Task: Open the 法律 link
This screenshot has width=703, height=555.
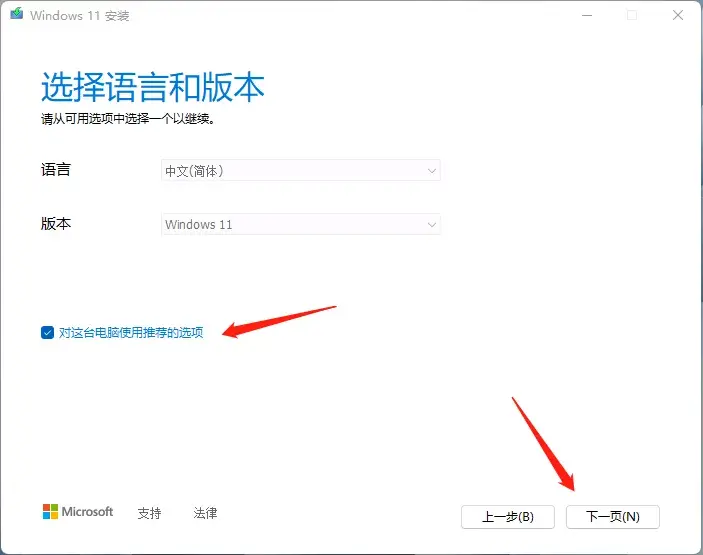Action: pos(205,513)
